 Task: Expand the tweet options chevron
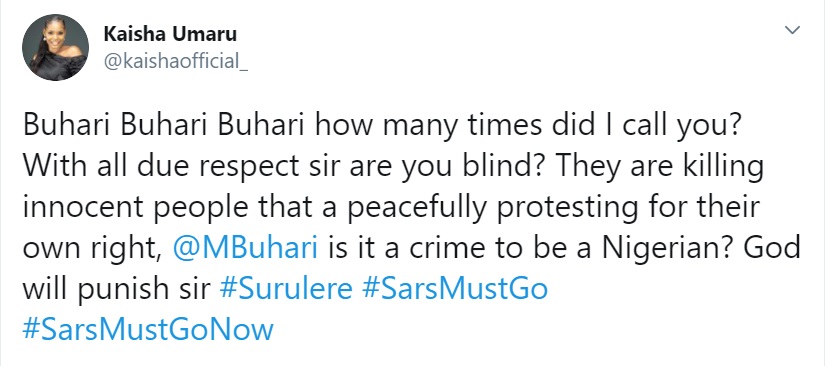pyautogui.click(x=792, y=30)
